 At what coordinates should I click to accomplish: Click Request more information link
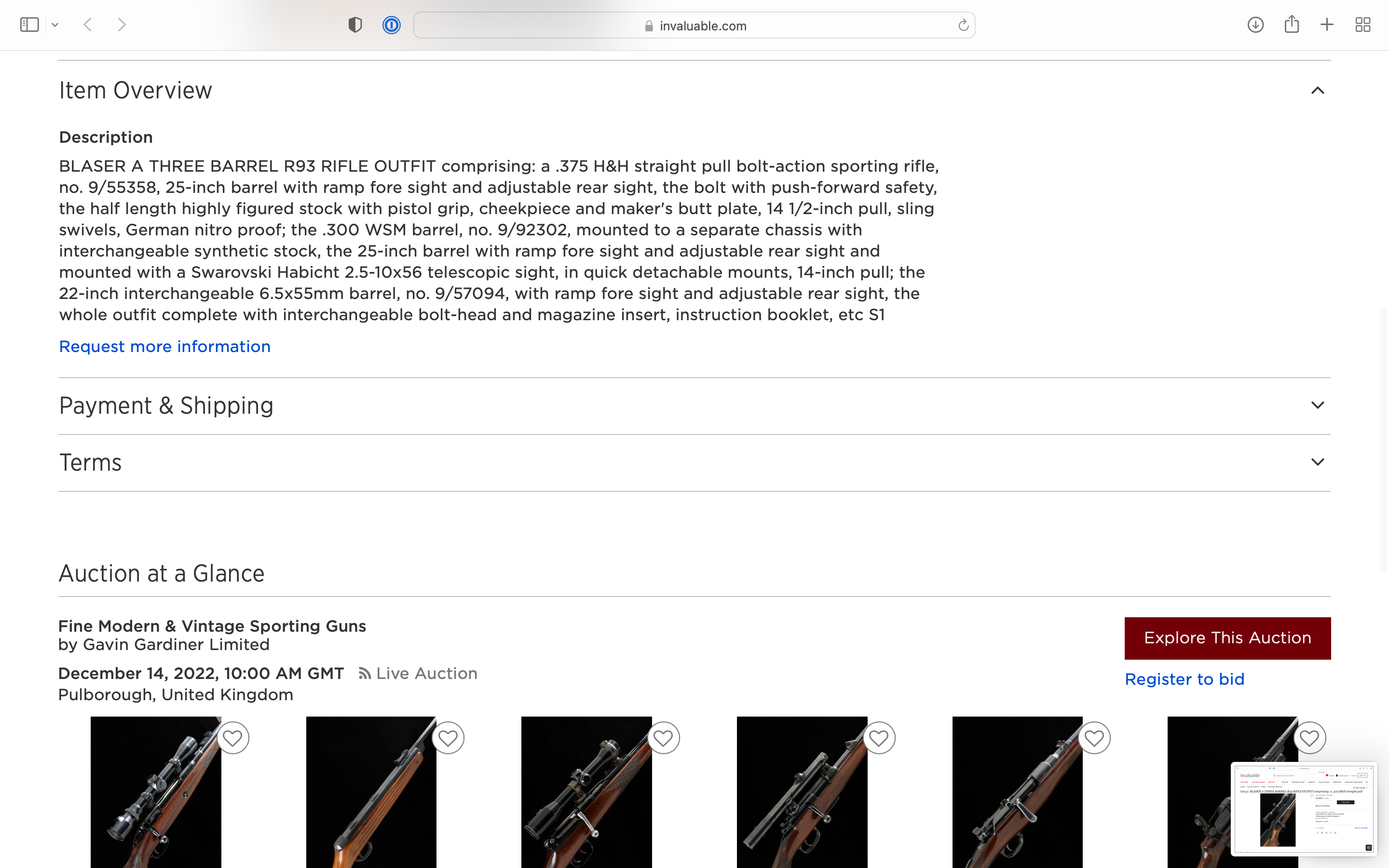tap(165, 347)
